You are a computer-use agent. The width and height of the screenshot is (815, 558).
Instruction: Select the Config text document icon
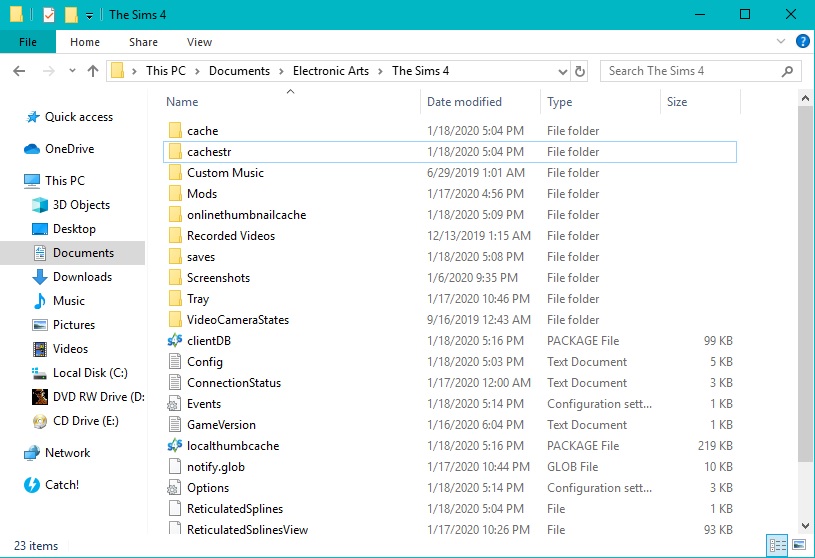tap(175, 362)
